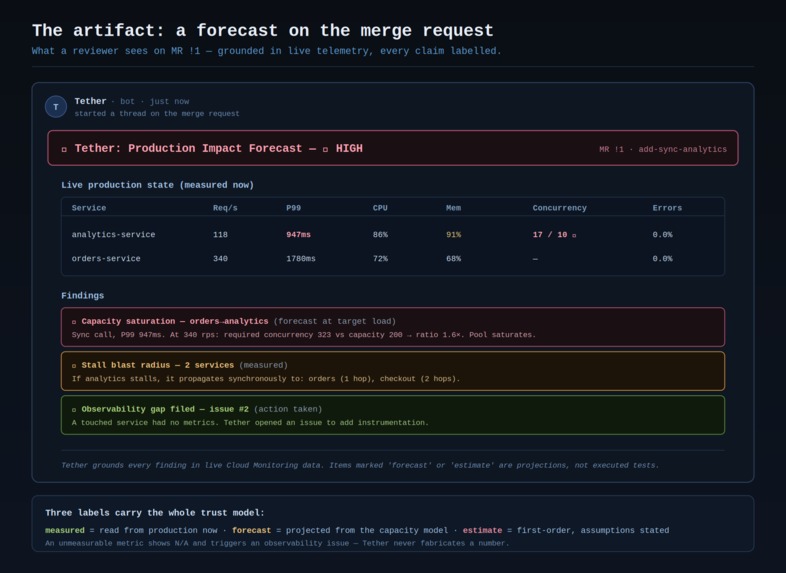Click 'The artifact: a forecast' page title
786x573 pixels.
pos(263,31)
